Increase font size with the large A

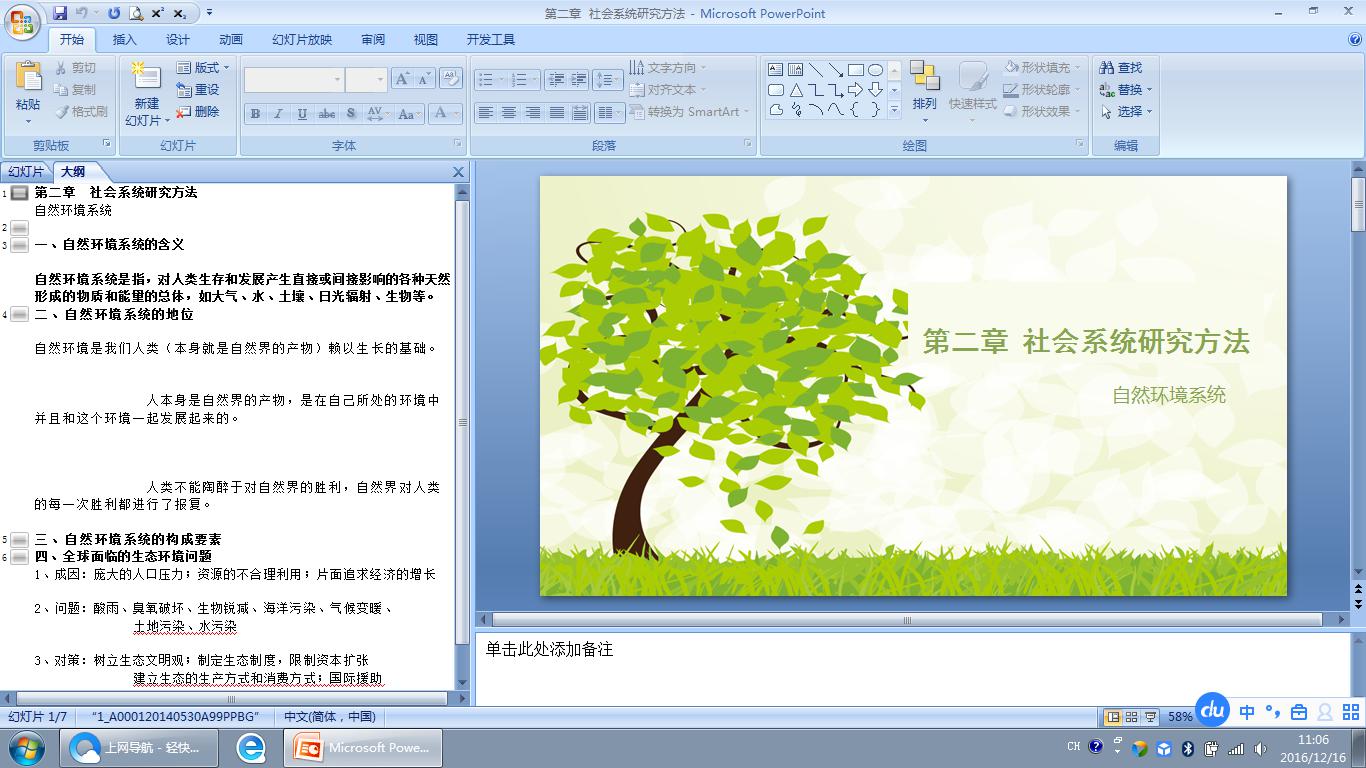402,79
